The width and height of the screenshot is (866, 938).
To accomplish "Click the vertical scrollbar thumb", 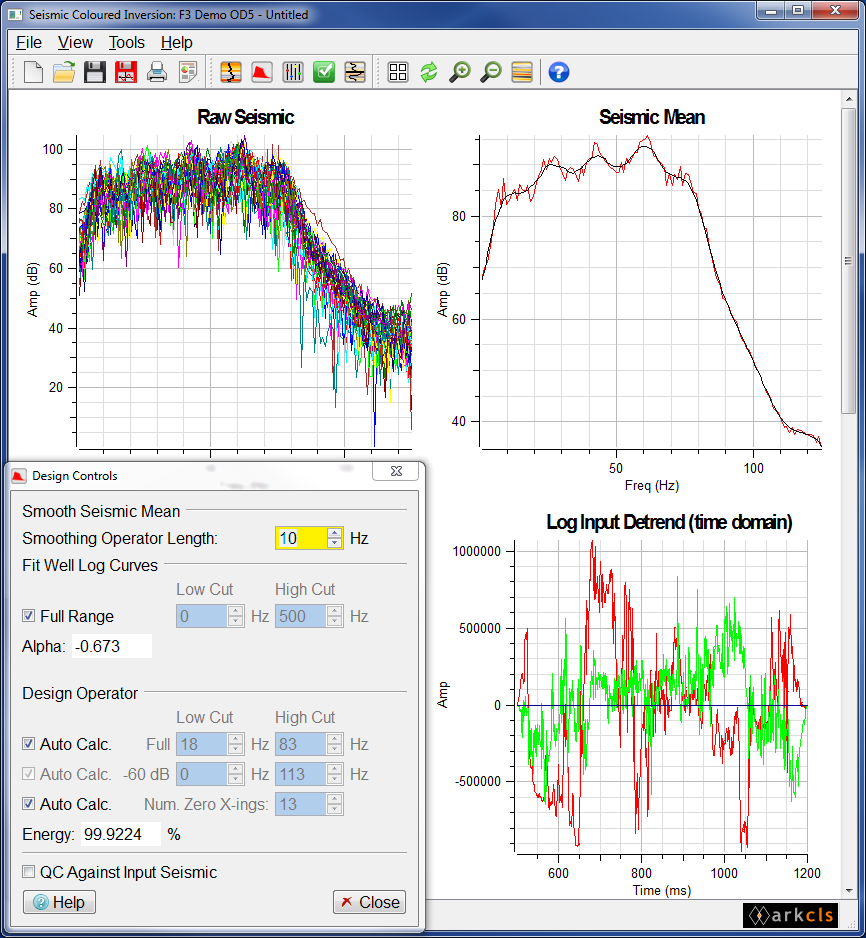I will pos(848,260).
